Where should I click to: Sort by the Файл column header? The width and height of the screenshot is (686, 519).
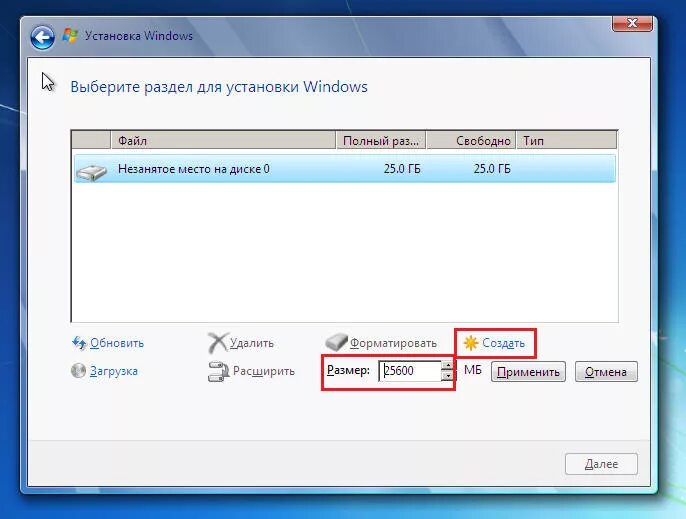coord(223,140)
